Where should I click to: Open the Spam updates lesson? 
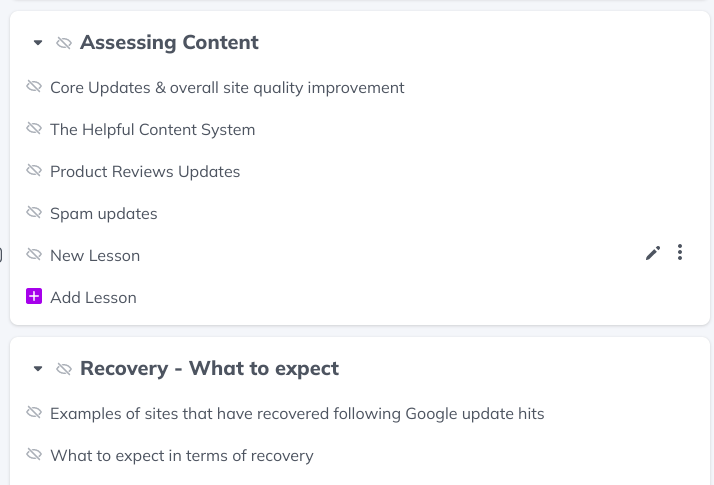pos(104,214)
